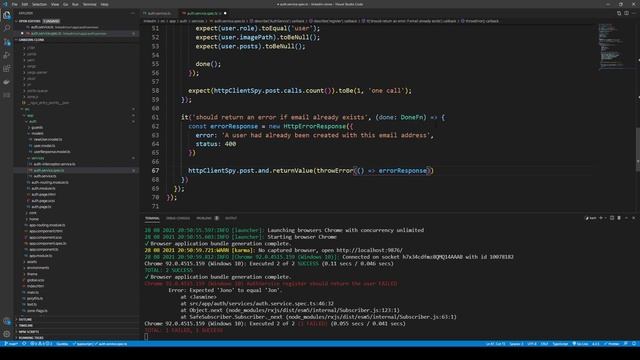This screenshot has width=640, height=360.
Task: Click git branch indicator in status bar
Action: coord(11,344)
